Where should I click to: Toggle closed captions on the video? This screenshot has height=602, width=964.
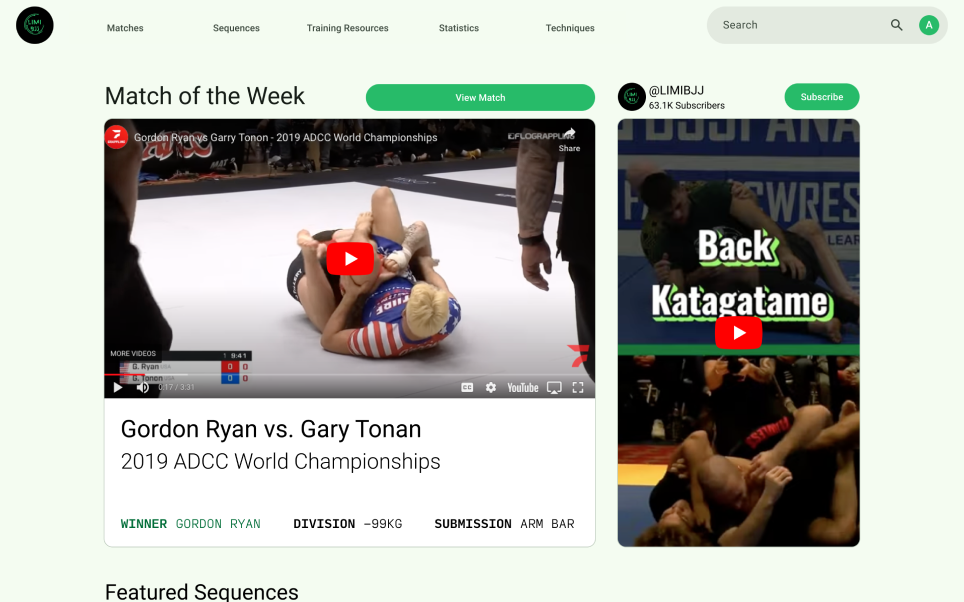click(x=467, y=387)
